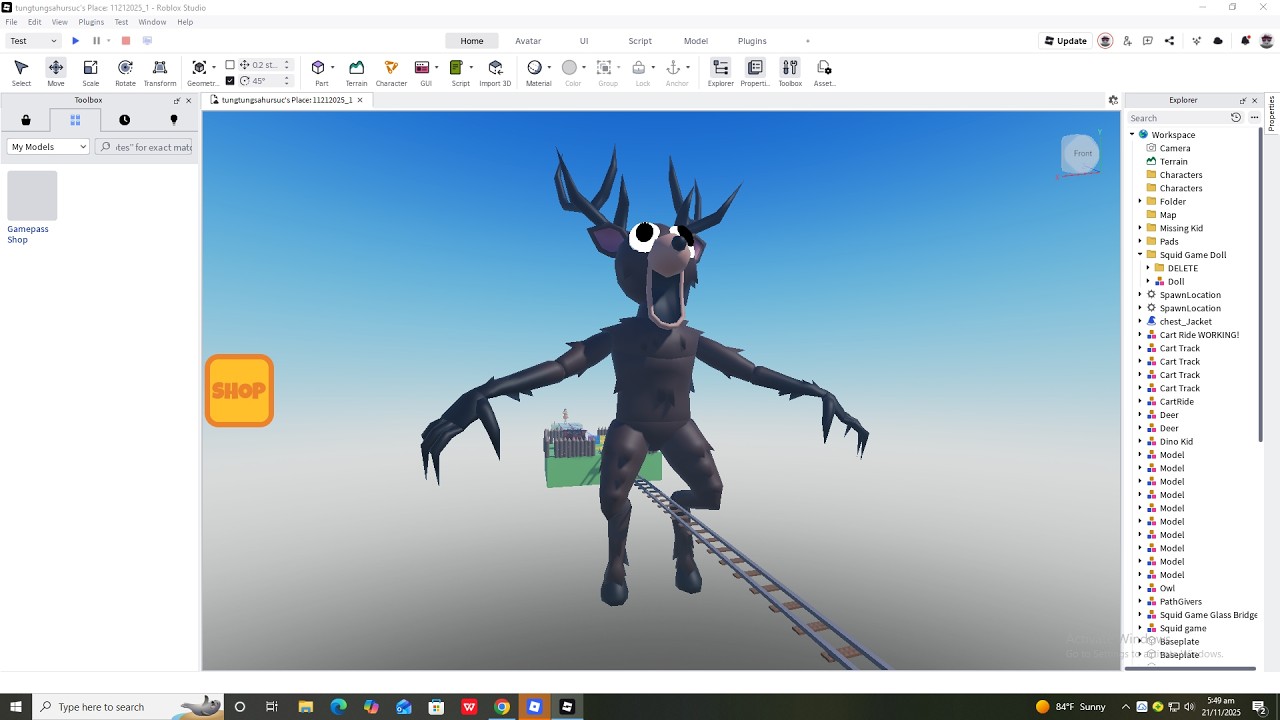Click the Update button
Screen dimensions: 1280x720
pyautogui.click(x=1065, y=41)
